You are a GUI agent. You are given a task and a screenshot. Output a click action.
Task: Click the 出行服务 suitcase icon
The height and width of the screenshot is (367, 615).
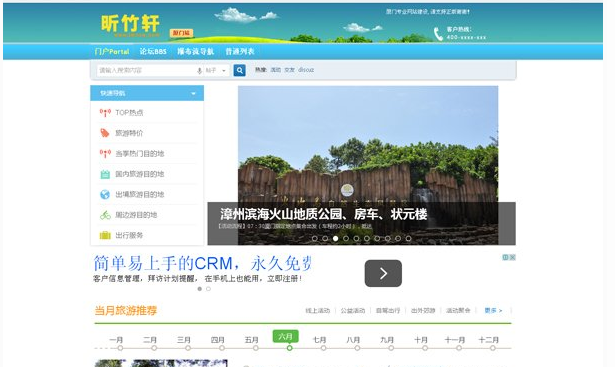(x=105, y=235)
